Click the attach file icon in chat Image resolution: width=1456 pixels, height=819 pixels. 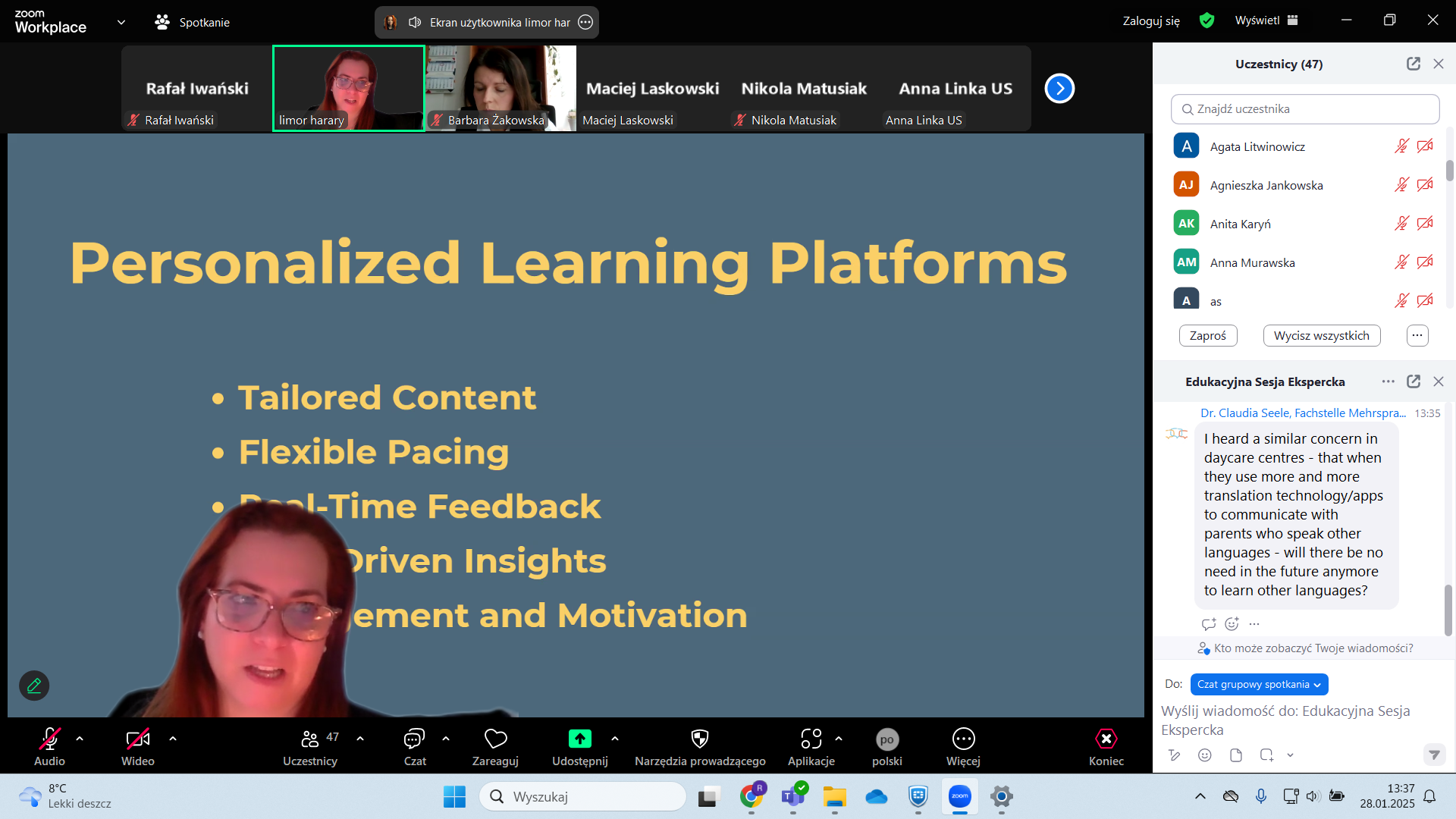coord(1236,755)
